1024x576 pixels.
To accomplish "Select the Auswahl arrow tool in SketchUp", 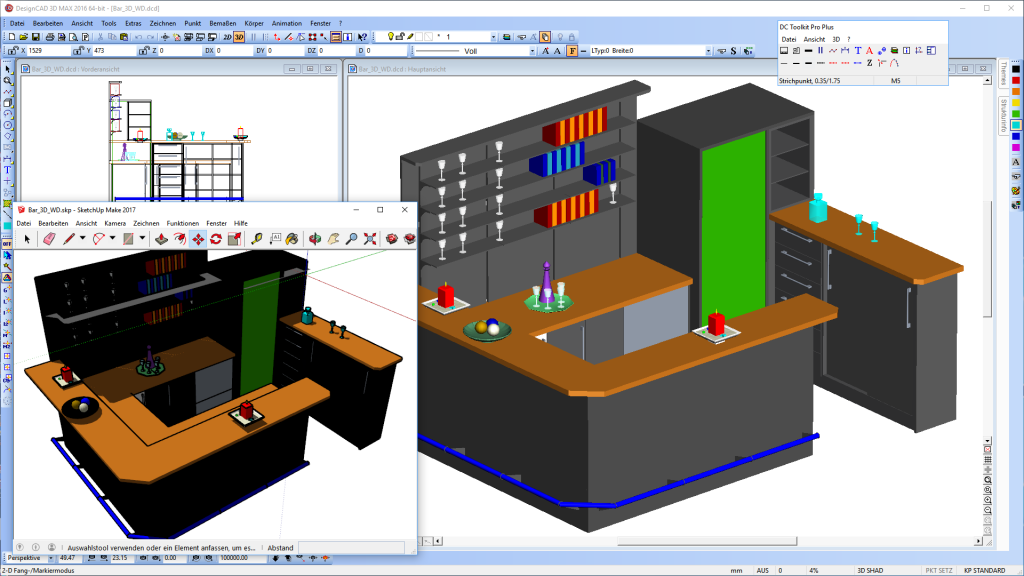I will pyautogui.click(x=27, y=239).
